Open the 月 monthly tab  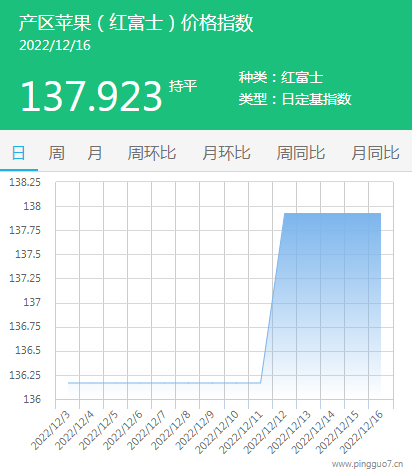click(x=94, y=153)
